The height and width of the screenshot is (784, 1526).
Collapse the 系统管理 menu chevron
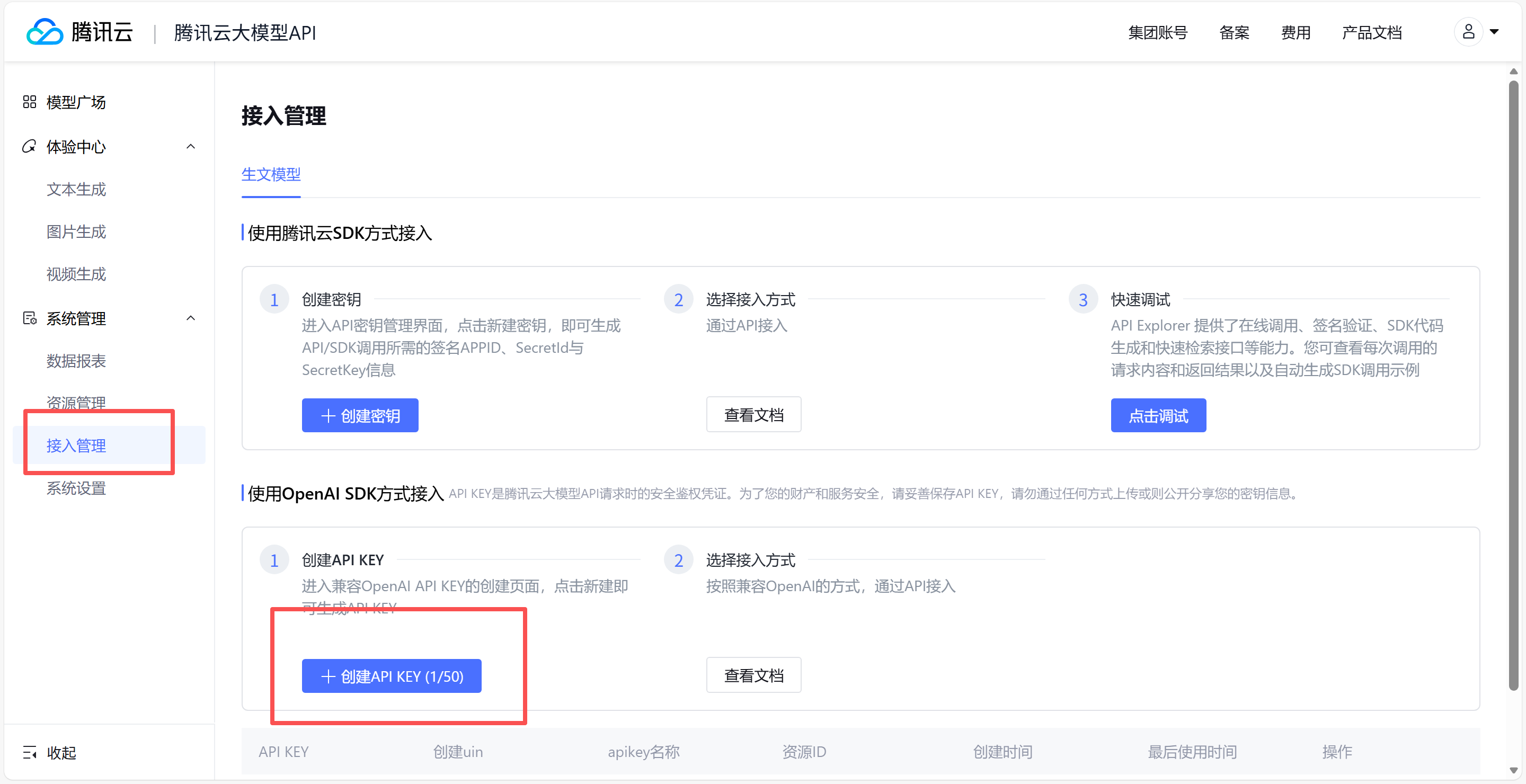pyautogui.click(x=191, y=318)
